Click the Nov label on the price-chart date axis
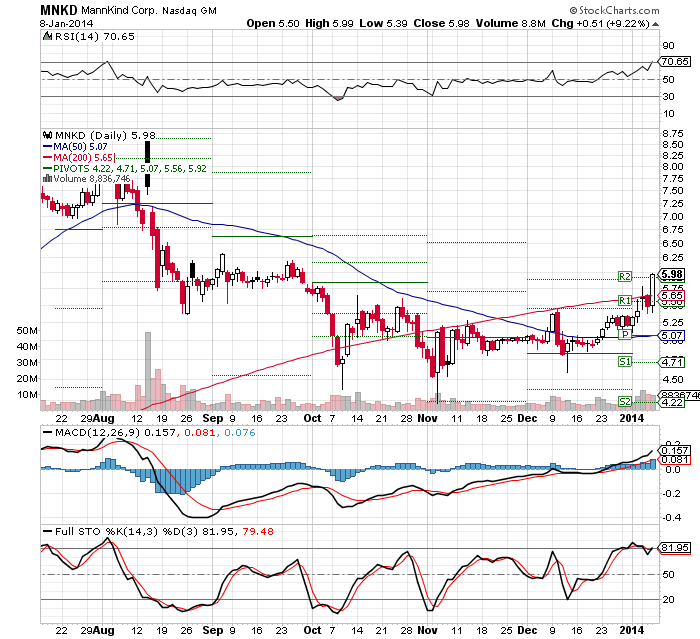 427,418
